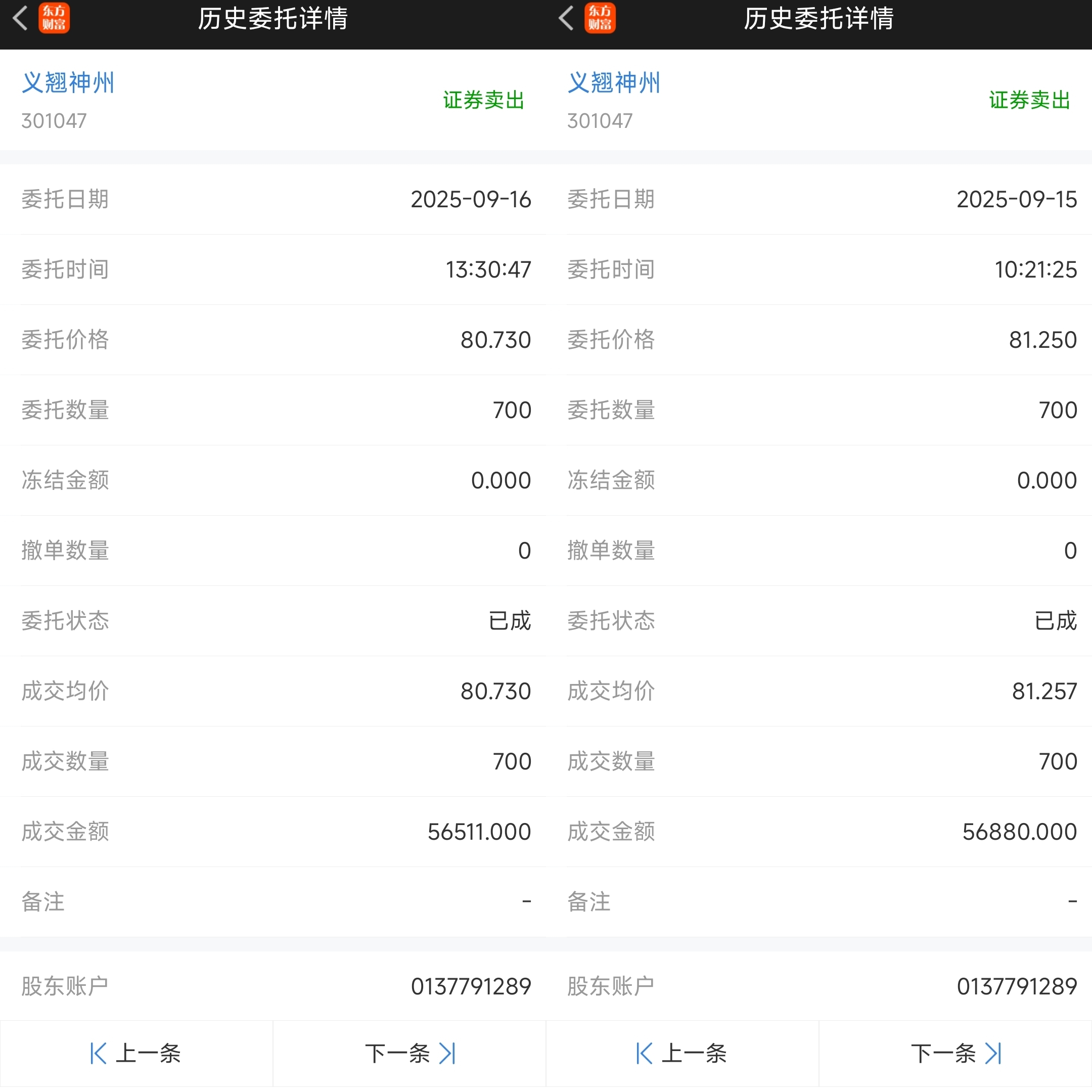Click left panel's 上一条 previous-arrow icon
Viewport: 1092px width, 1092px height.
pyautogui.click(x=99, y=1053)
